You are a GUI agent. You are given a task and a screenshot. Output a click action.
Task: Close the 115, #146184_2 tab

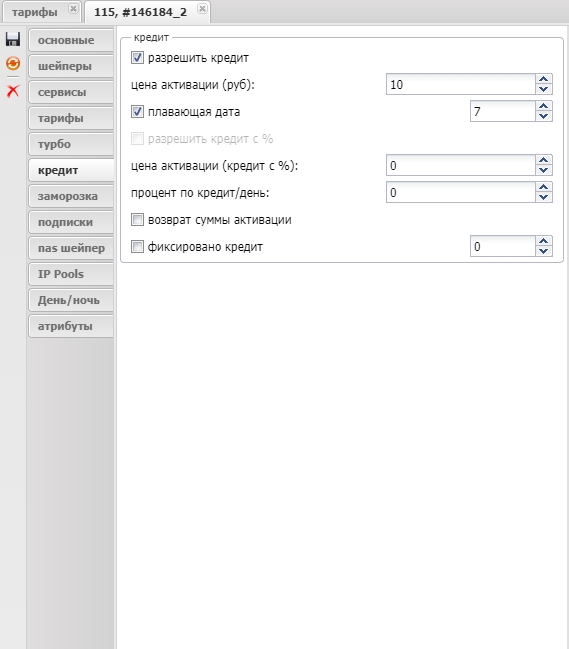tap(202, 8)
